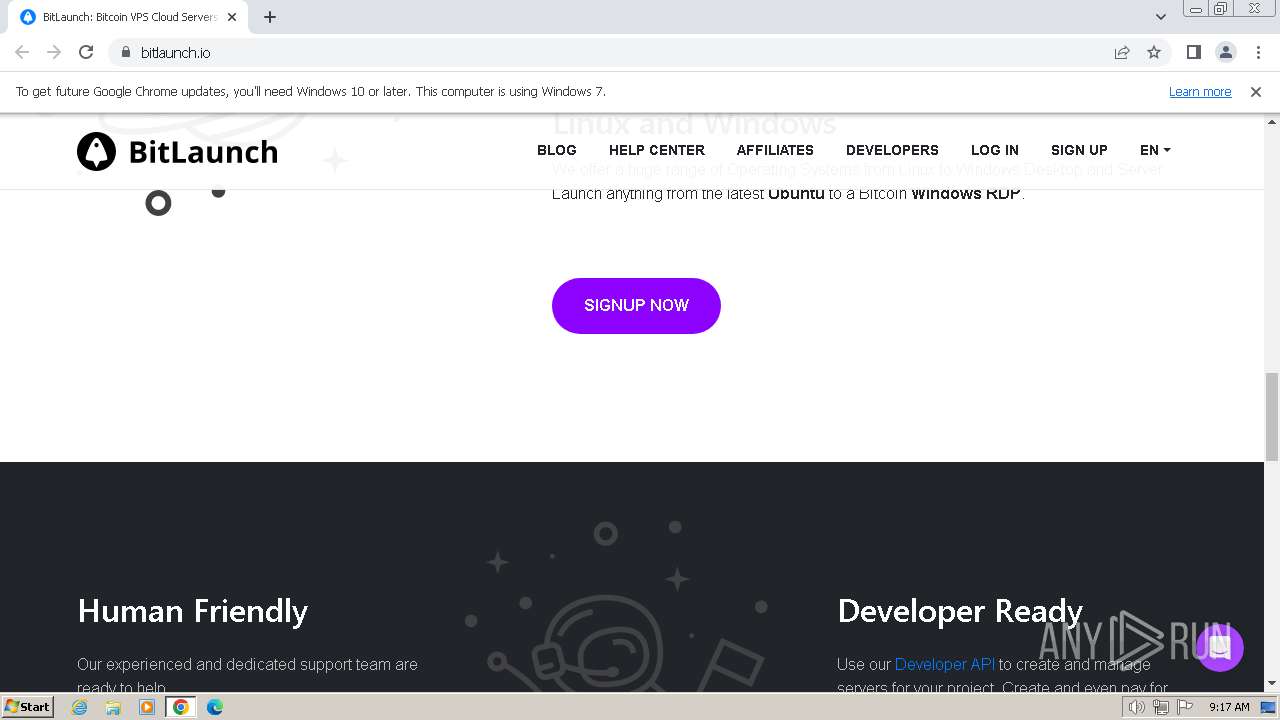Image resolution: width=1280 pixels, height=720 pixels.
Task: Open Chrome three-dot menu
Action: [x=1257, y=52]
